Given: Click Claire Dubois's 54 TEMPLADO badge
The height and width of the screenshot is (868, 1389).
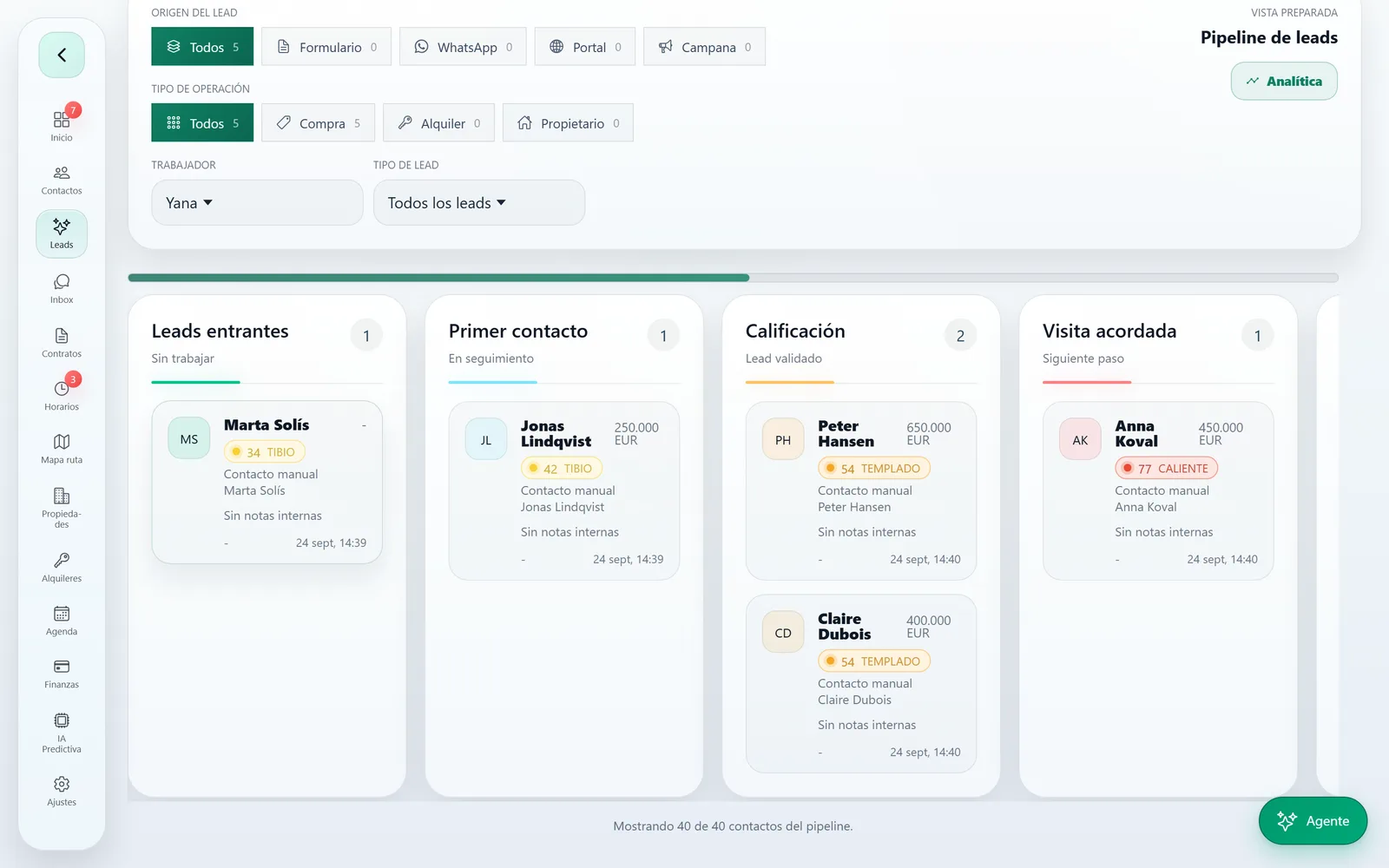Looking at the screenshot, I should click(874, 661).
